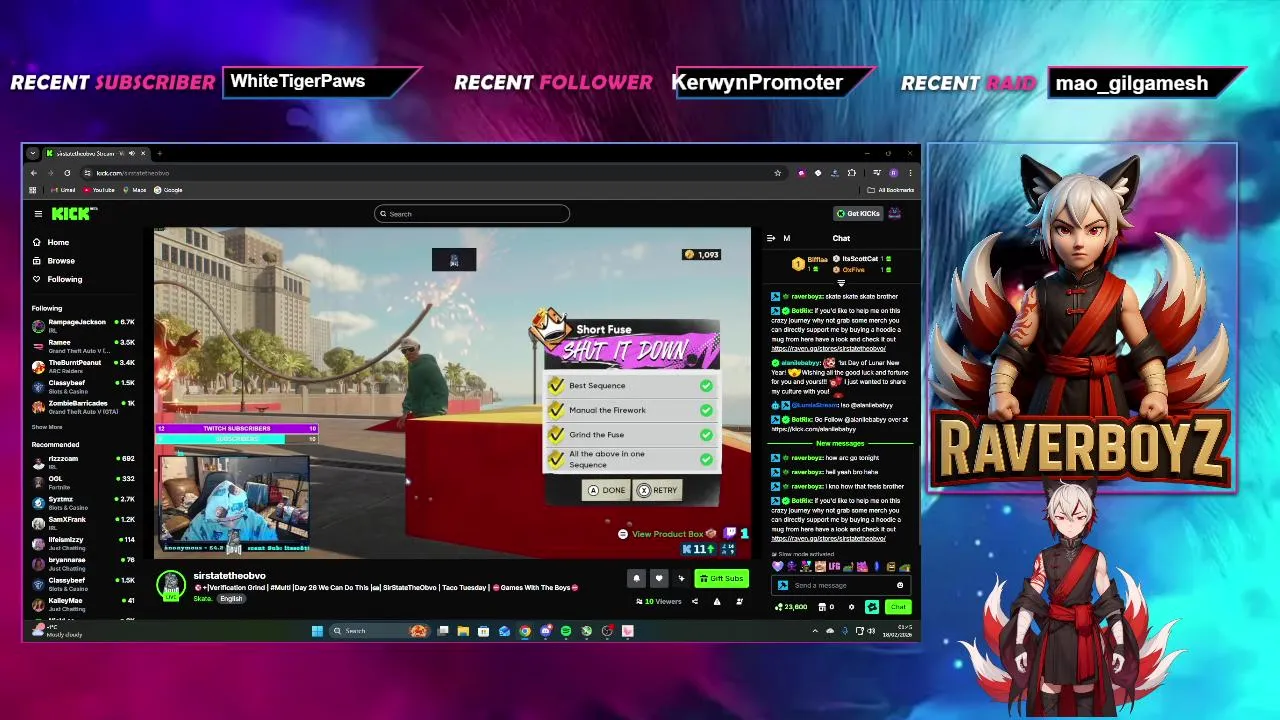Expand Show More under Following

click(47, 427)
